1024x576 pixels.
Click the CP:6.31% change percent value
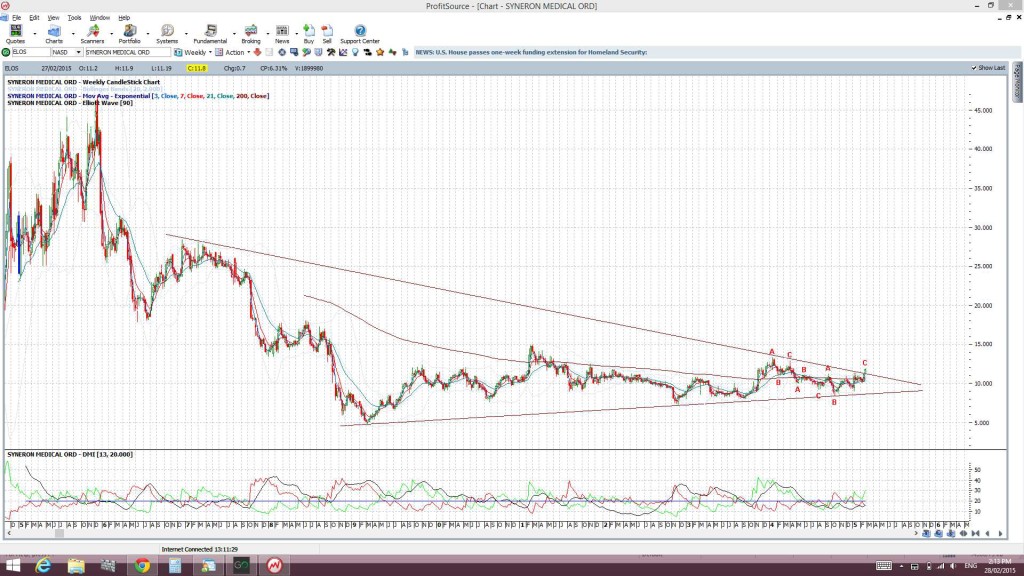point(274,68)
